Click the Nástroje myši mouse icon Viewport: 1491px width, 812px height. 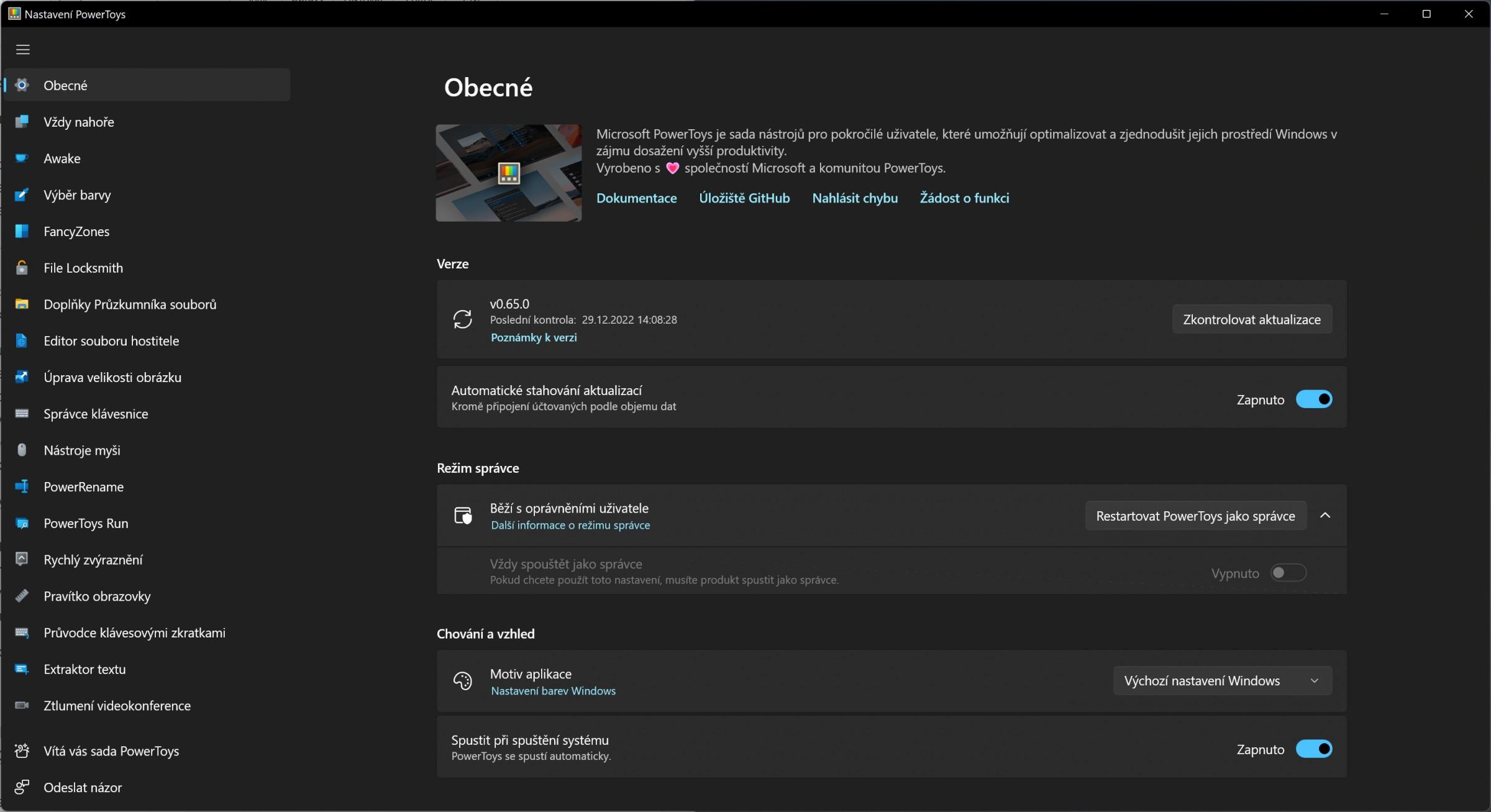pos(22,450)
